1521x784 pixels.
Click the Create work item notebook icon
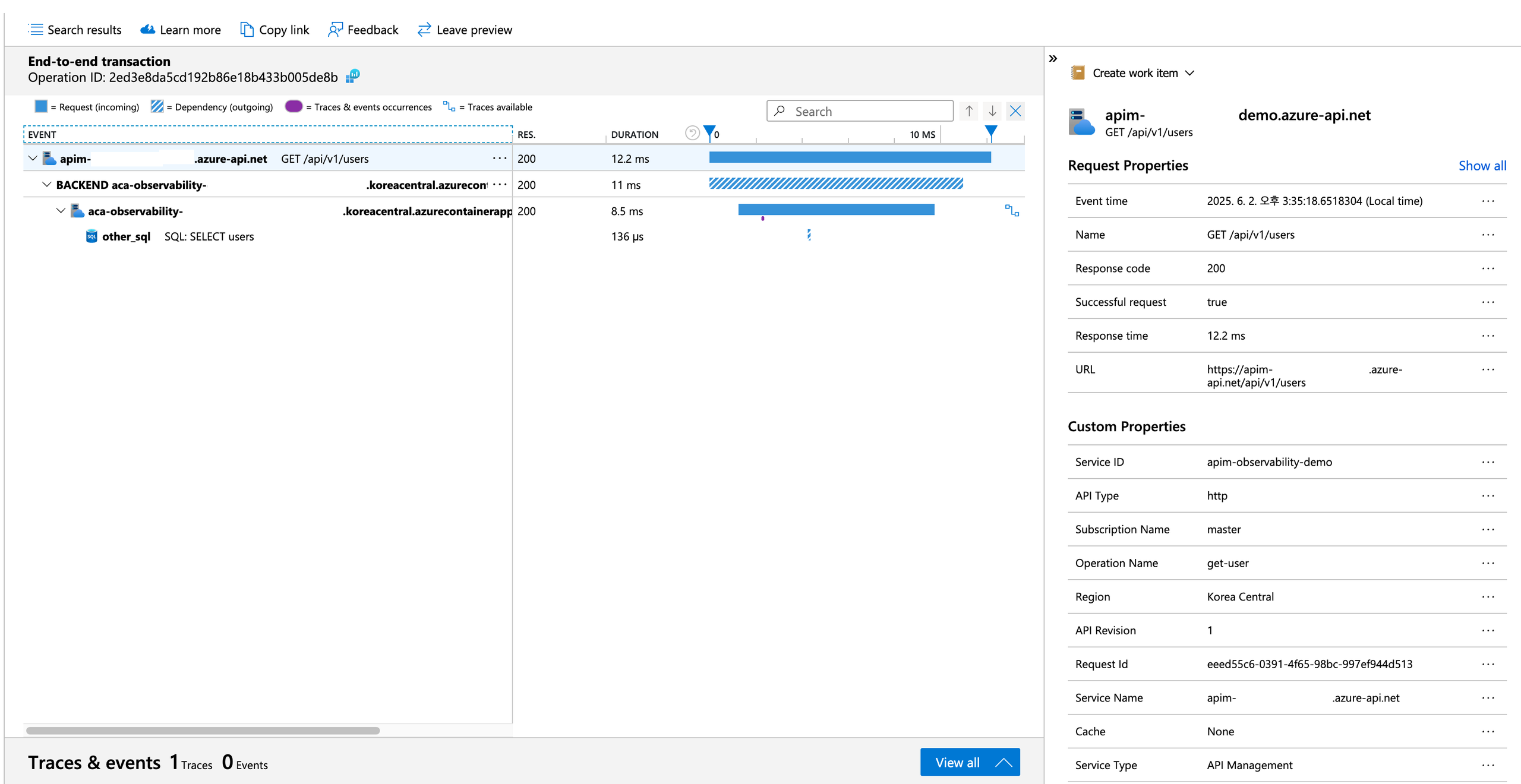click(1078, 73)
